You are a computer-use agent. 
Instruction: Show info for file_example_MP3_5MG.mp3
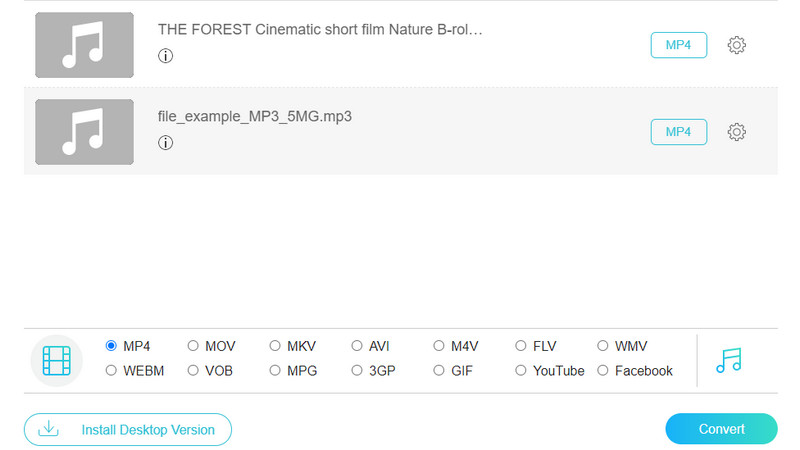click(x=166, y=143)
